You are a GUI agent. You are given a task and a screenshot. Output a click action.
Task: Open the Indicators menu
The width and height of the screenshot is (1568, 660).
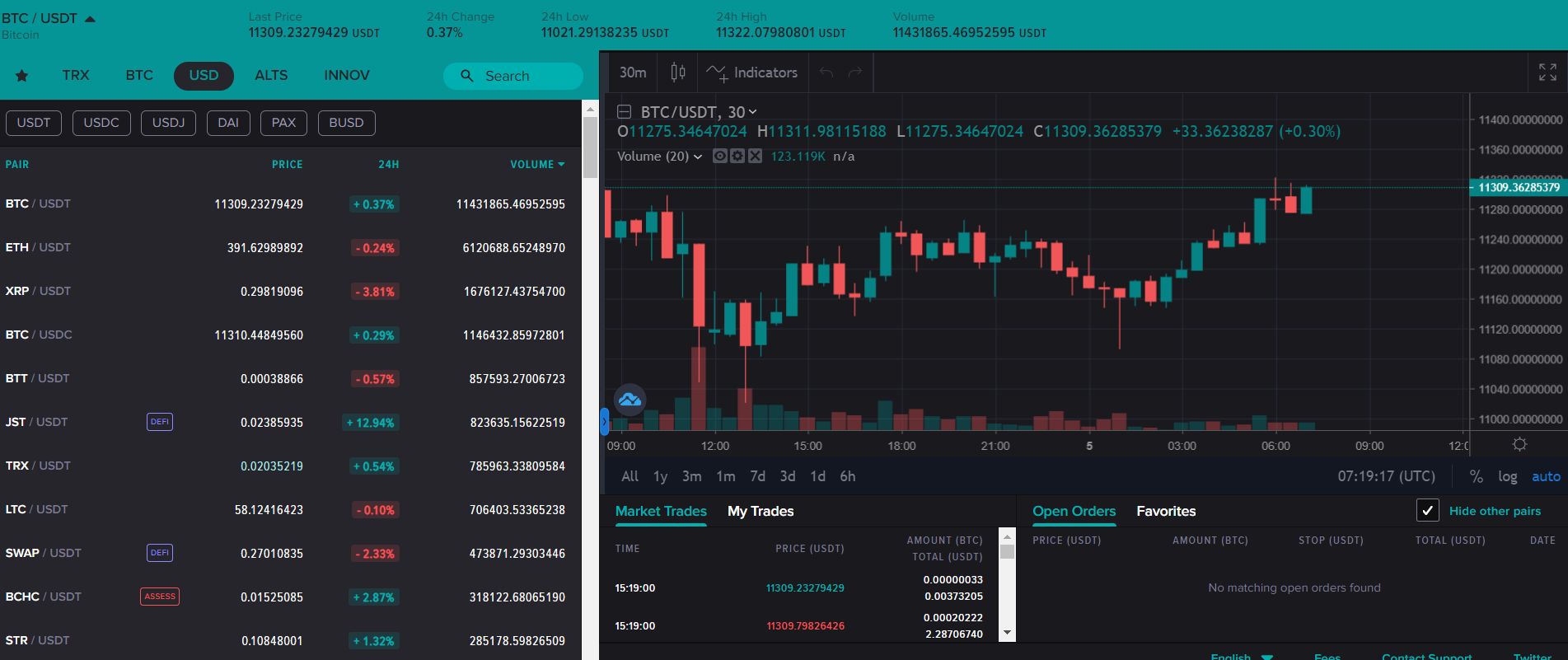[x=751, y=73]
